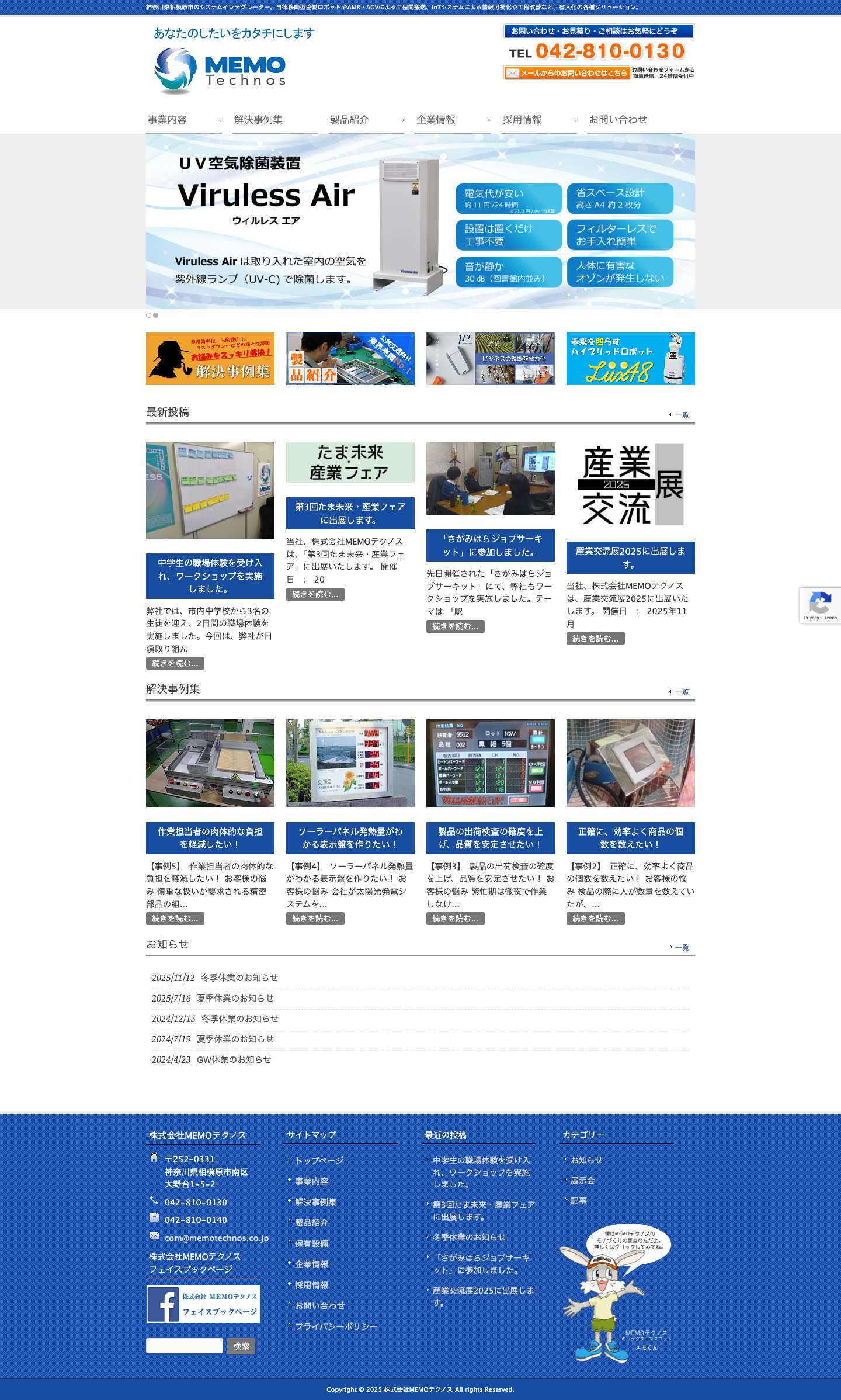The image size is (841, 1400).
Task: Open the 製品紹介 picture banner
Action: 350,359
